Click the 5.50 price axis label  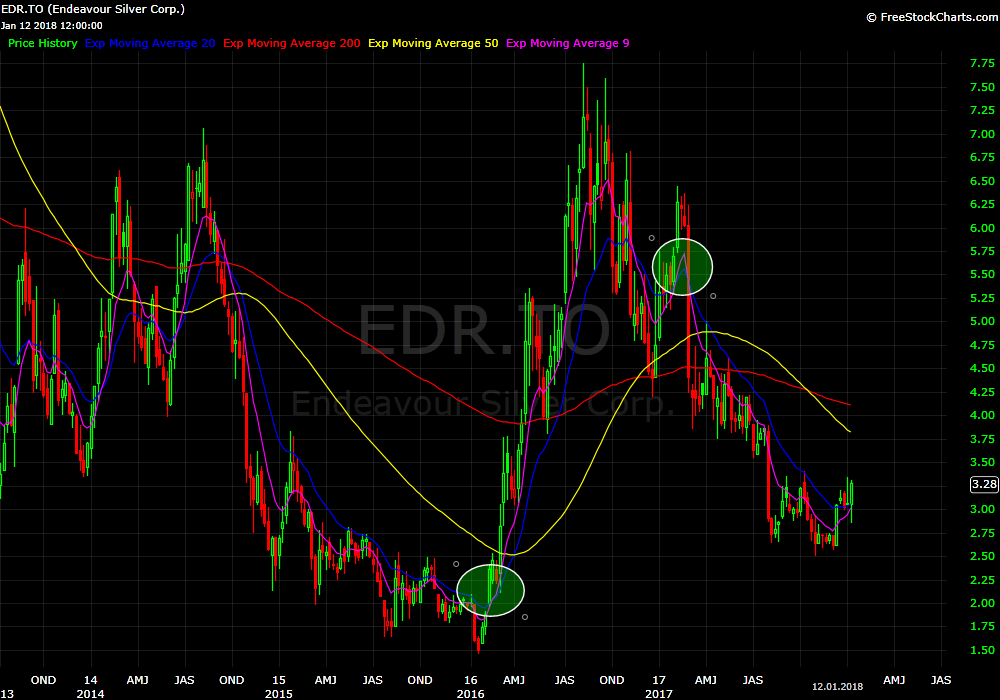(982, 274)
